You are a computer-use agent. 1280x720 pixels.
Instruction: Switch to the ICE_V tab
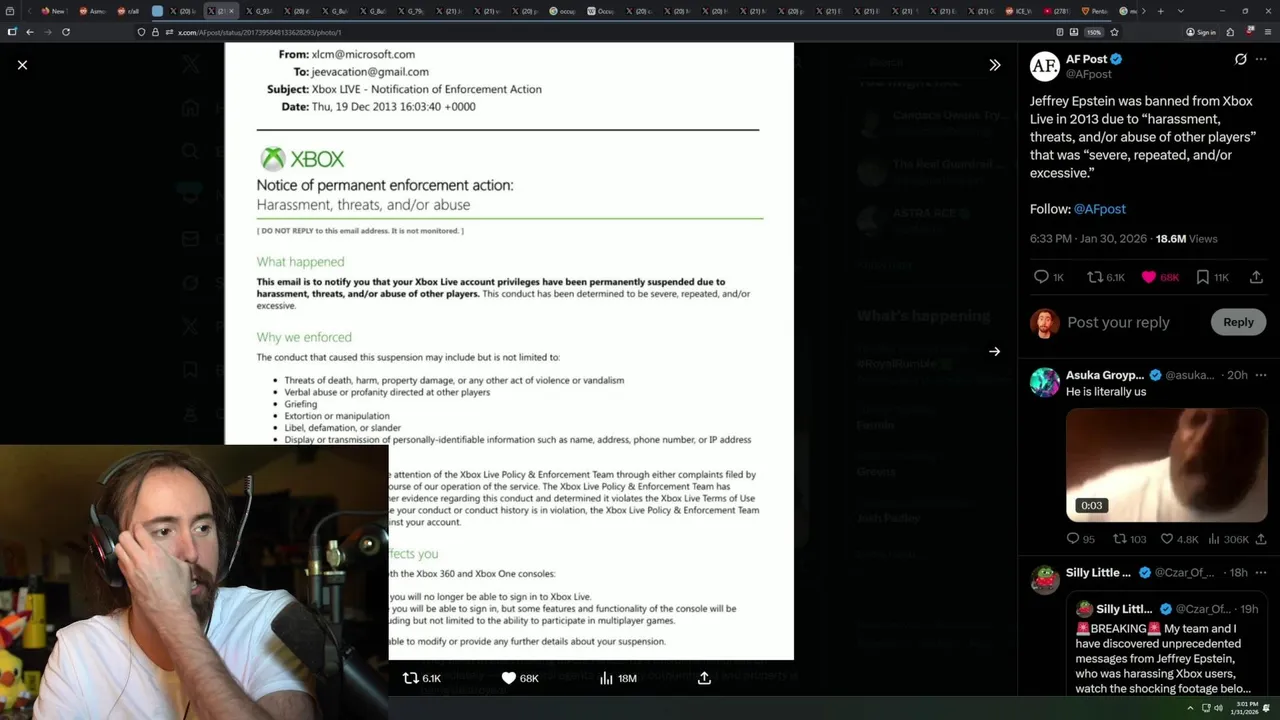click(1018, 11)
